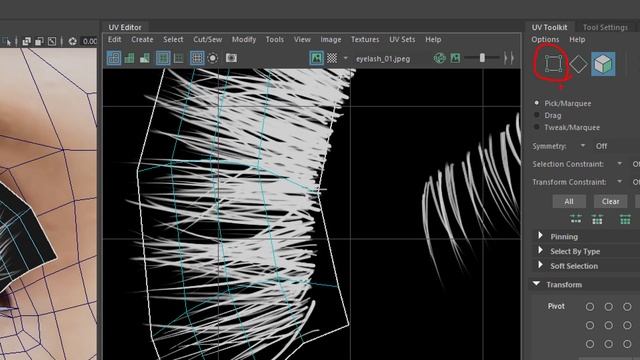This screenshot has height=360, width=640.
Task: Set pivot to top-left circle
Action: pyautogui.click(x=590, y=307)
